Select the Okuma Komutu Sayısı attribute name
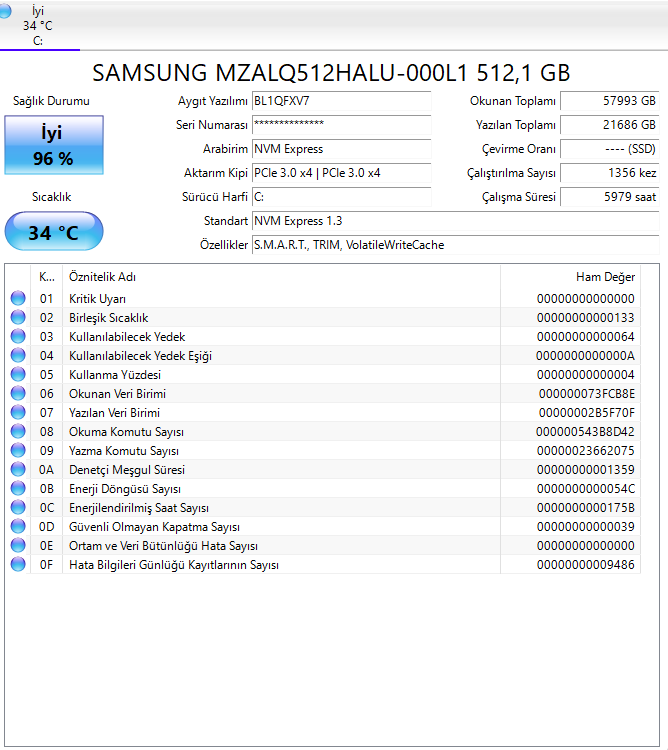This screenshot has height=750, width=668. click(x=126, y=432)
